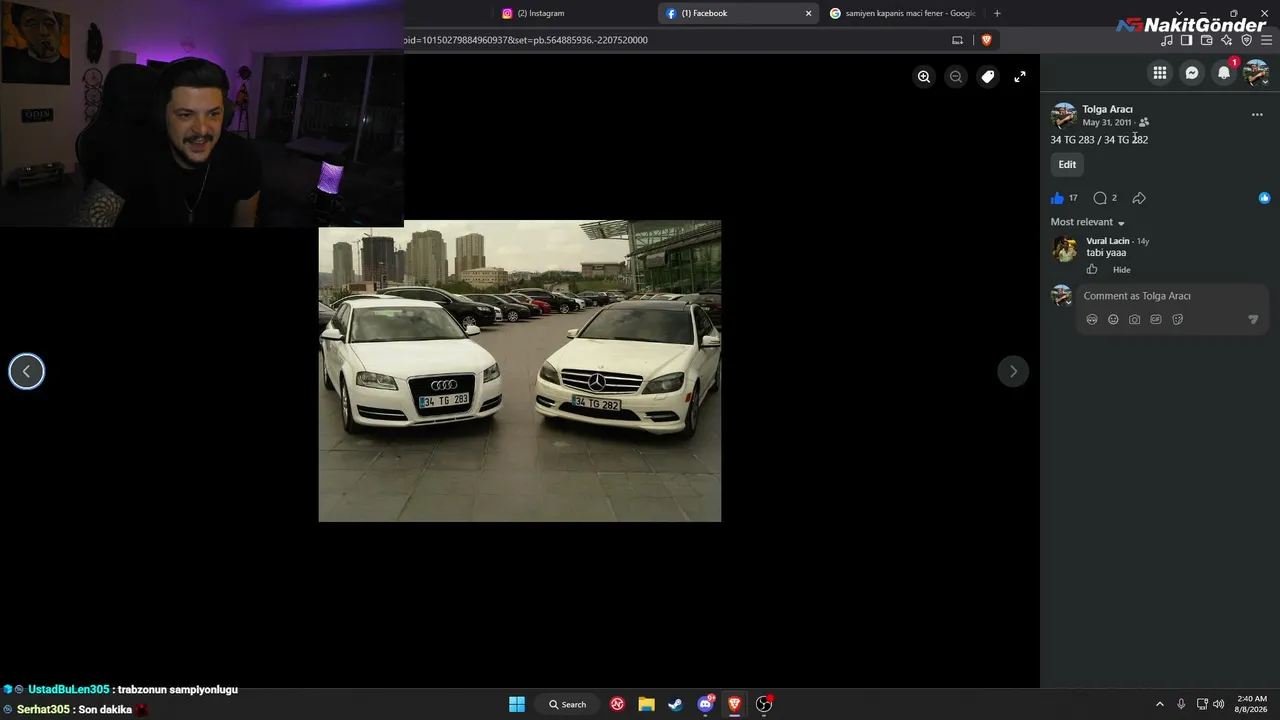
Task: Enter fullscreen photo view
Action: pyautogui.click(x=1020, y=77)
